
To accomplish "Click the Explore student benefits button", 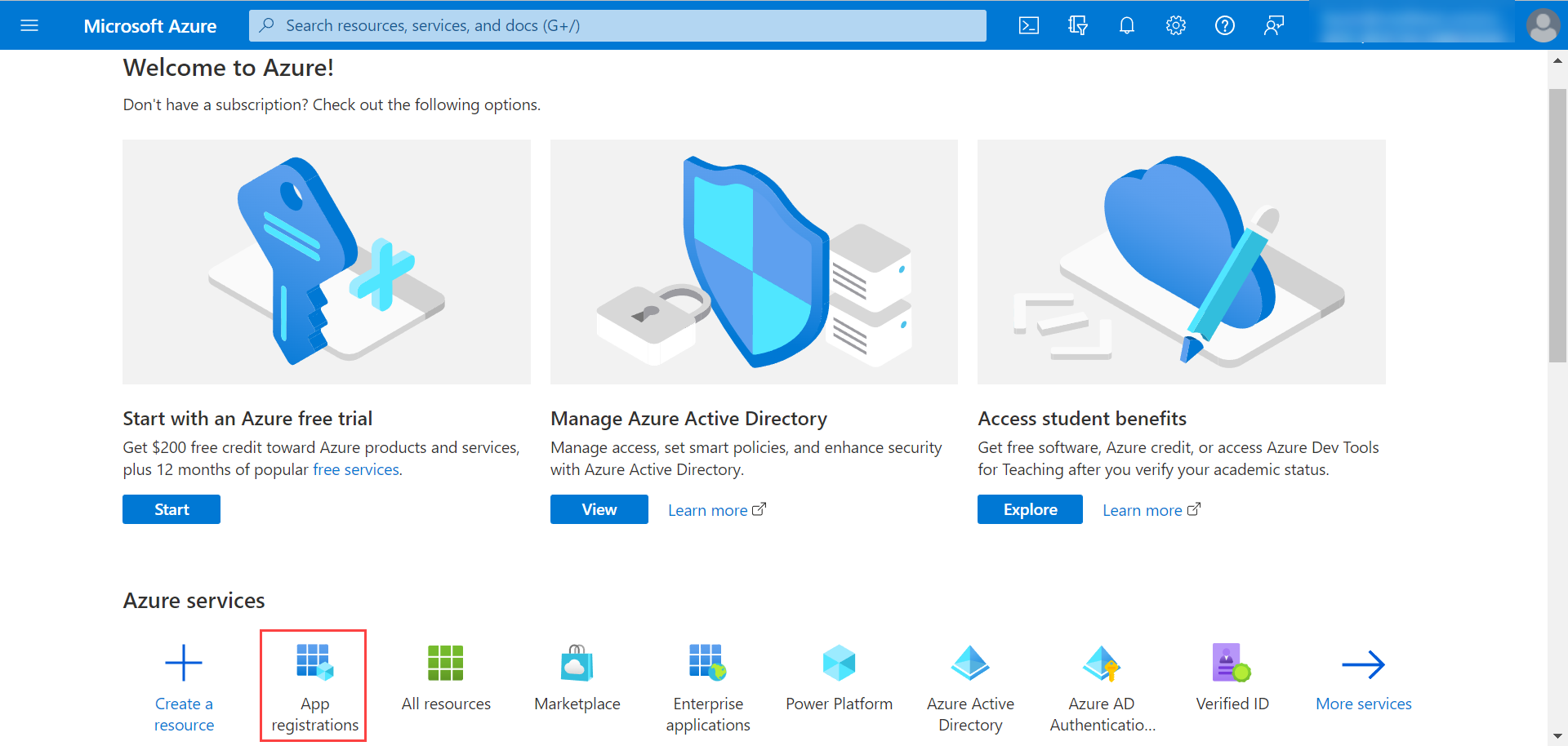I will click(1030, 509).
